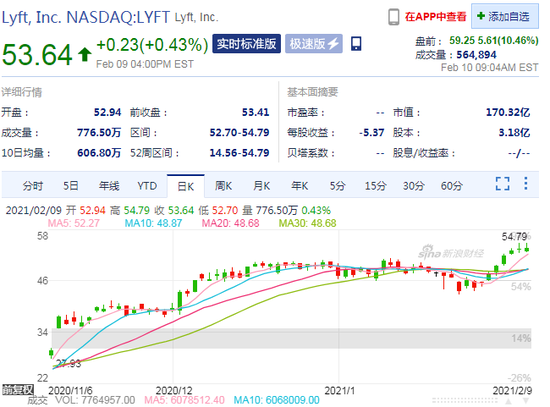Click the MA10: 48.87 indicator label
Viewport: 550px width, 407px height.
point(153,223)
